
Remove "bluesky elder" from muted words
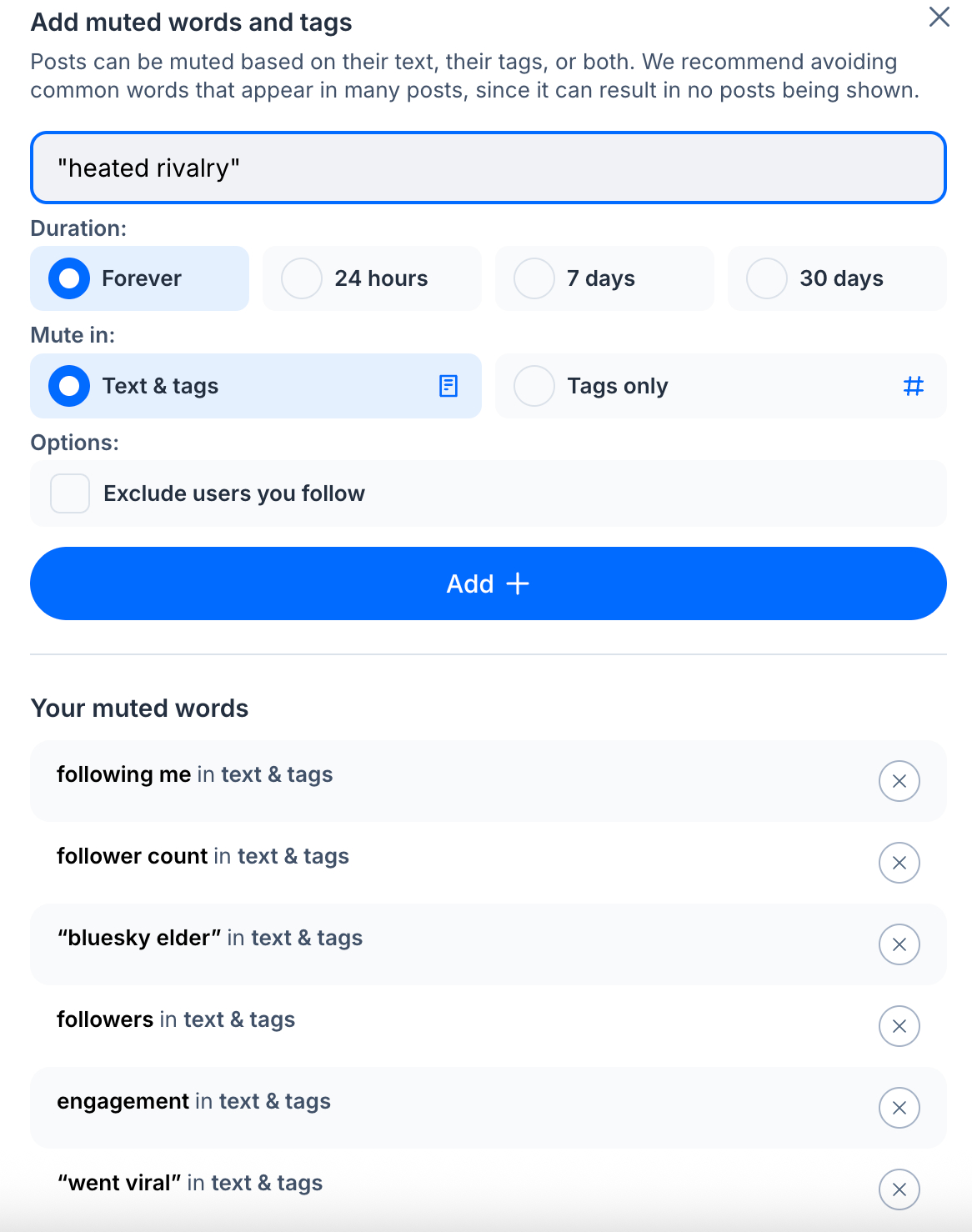tap(899, 944)
